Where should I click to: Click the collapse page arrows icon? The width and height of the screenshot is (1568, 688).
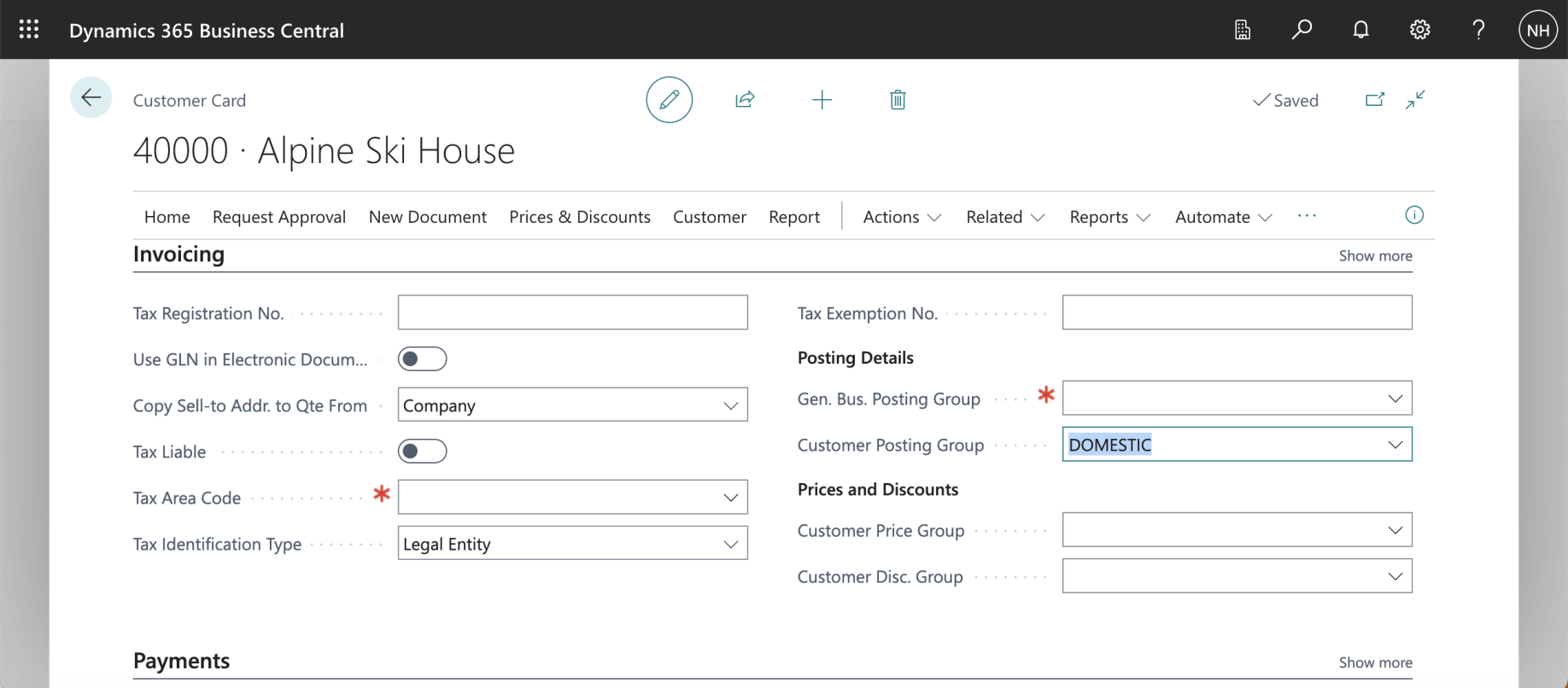coord(1415,100)
